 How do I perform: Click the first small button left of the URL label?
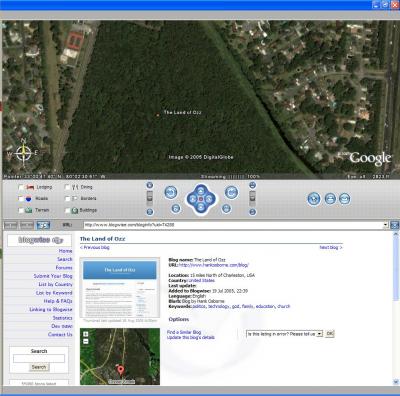tap(10, 225)
